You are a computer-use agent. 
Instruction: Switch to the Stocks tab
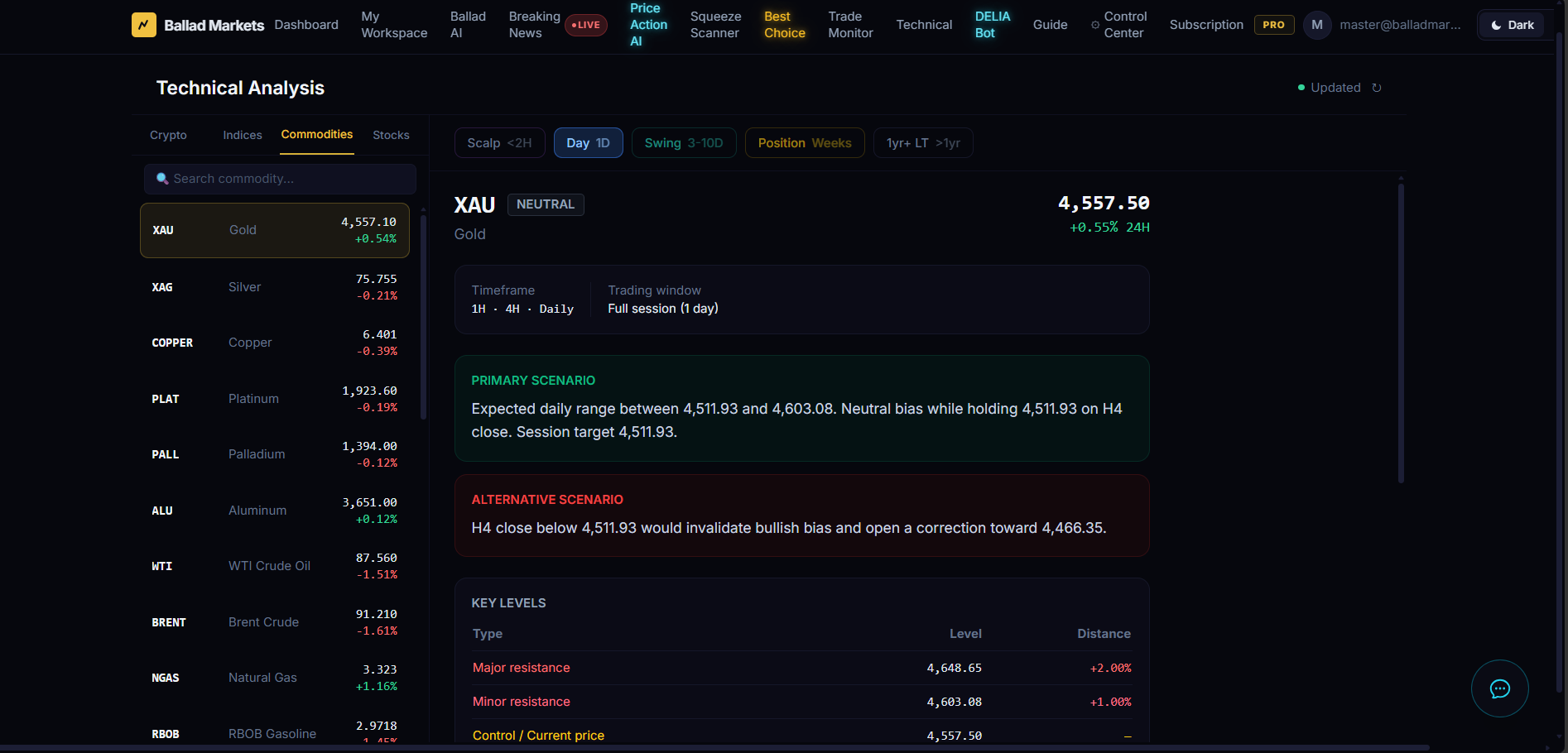[391, 135]
